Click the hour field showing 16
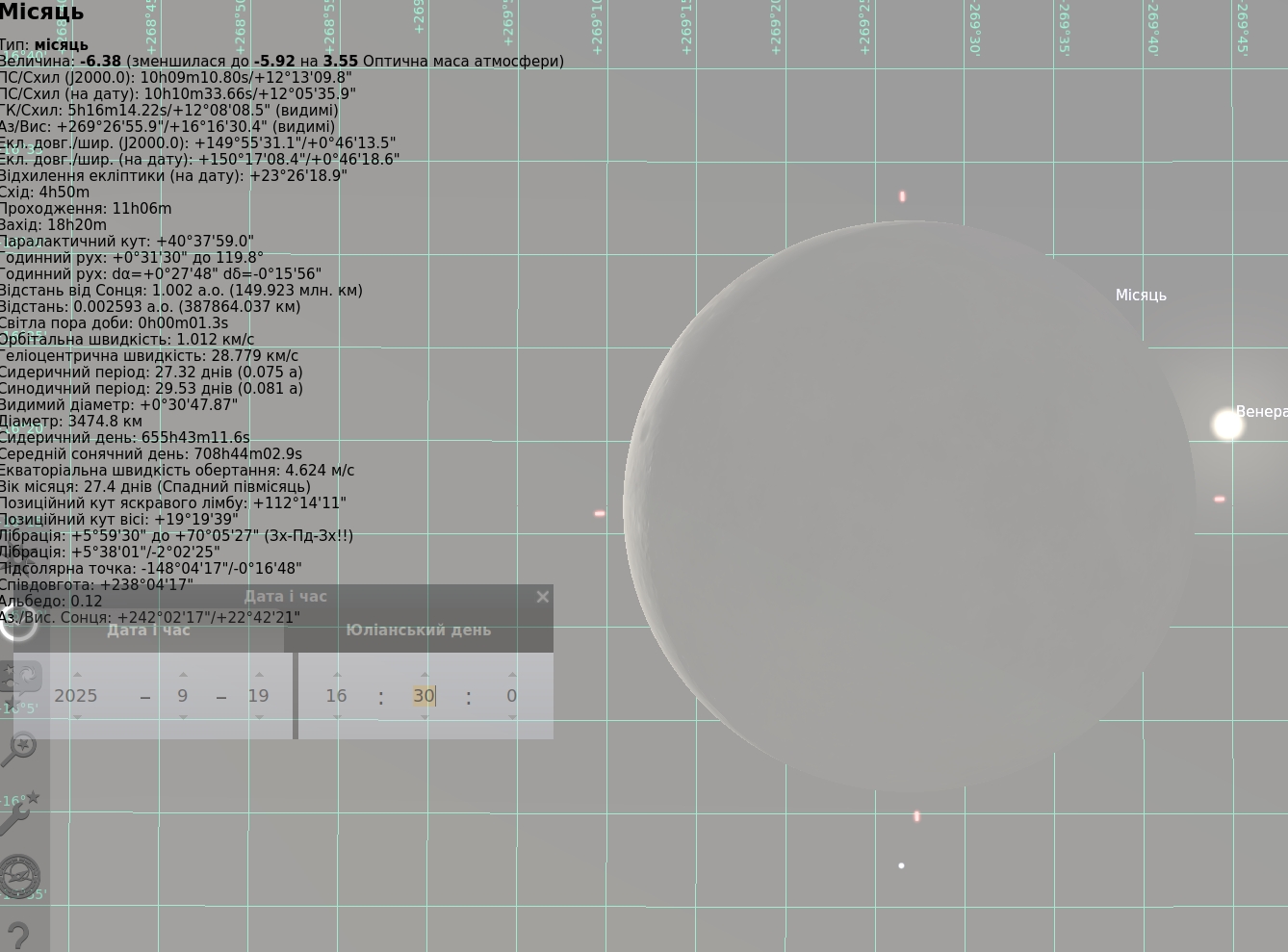Viewport: 1288px width, 952px height. coord(336,696)
